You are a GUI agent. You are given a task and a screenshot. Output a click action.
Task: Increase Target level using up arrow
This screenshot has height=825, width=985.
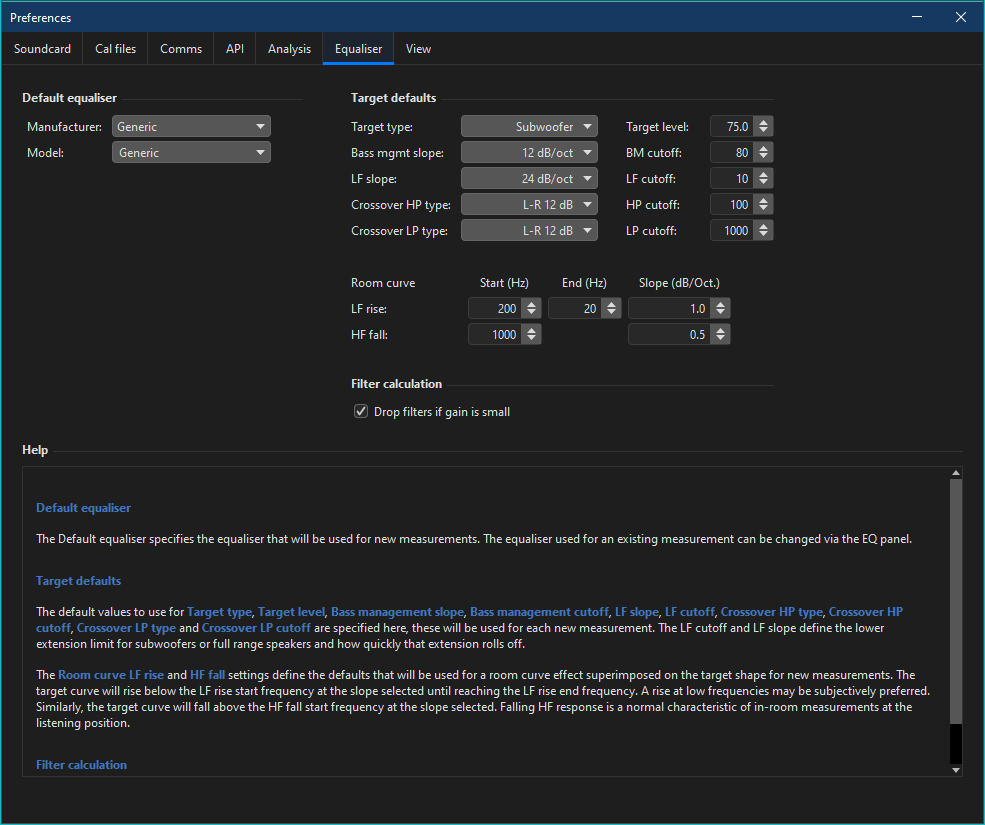point(764,122)
